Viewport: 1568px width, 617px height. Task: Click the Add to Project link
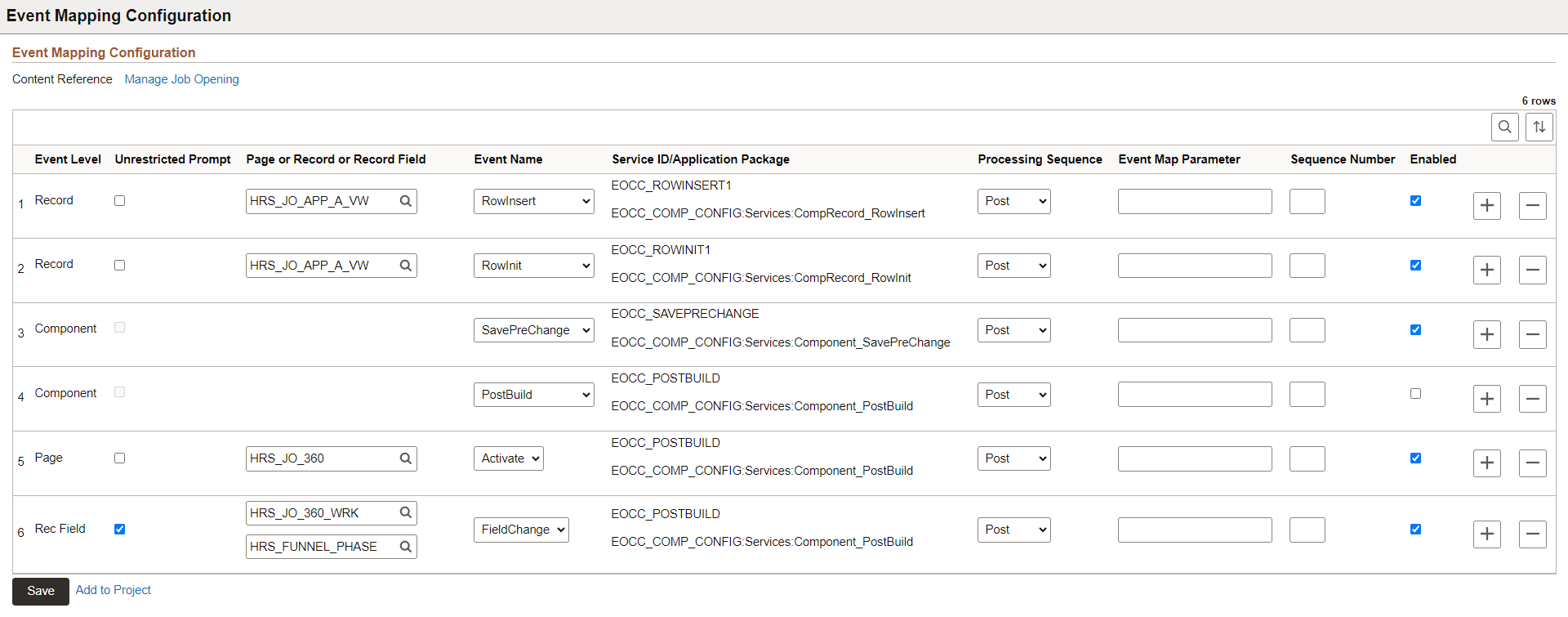click(x=113, y=590)
